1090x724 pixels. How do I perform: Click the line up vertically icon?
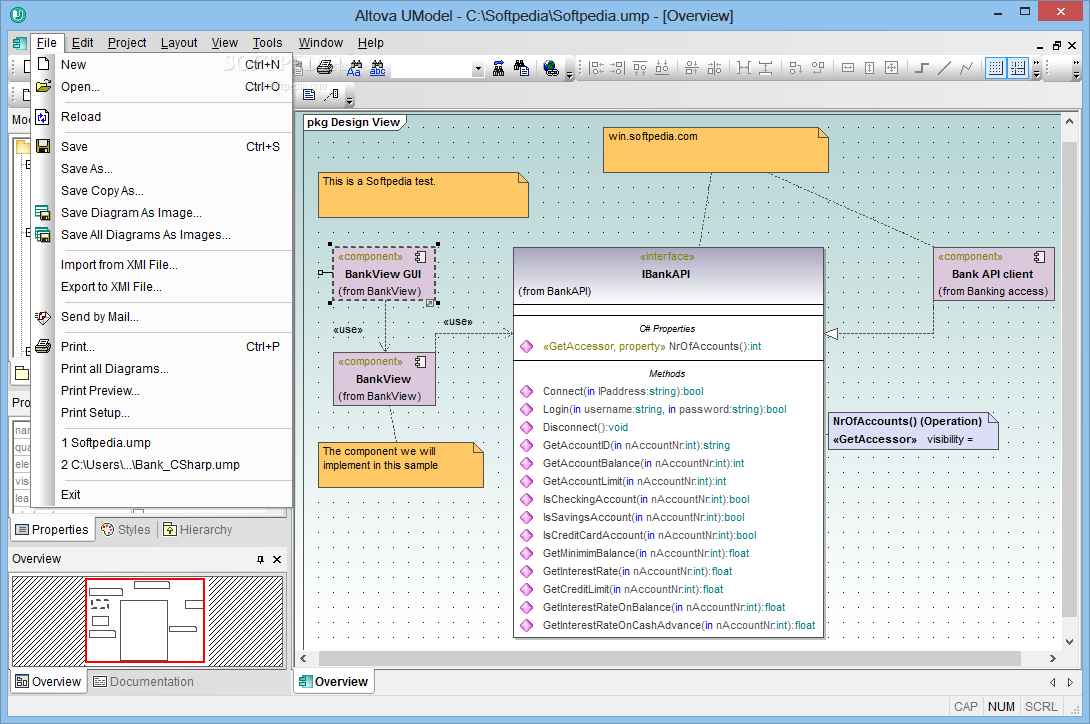point(796,67)
